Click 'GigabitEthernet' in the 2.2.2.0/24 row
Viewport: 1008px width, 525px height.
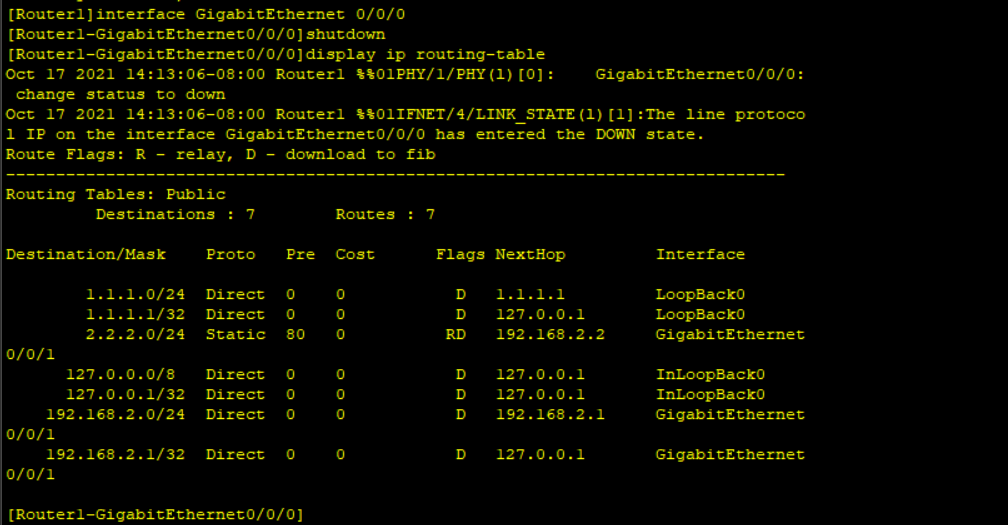coord(730,334)
